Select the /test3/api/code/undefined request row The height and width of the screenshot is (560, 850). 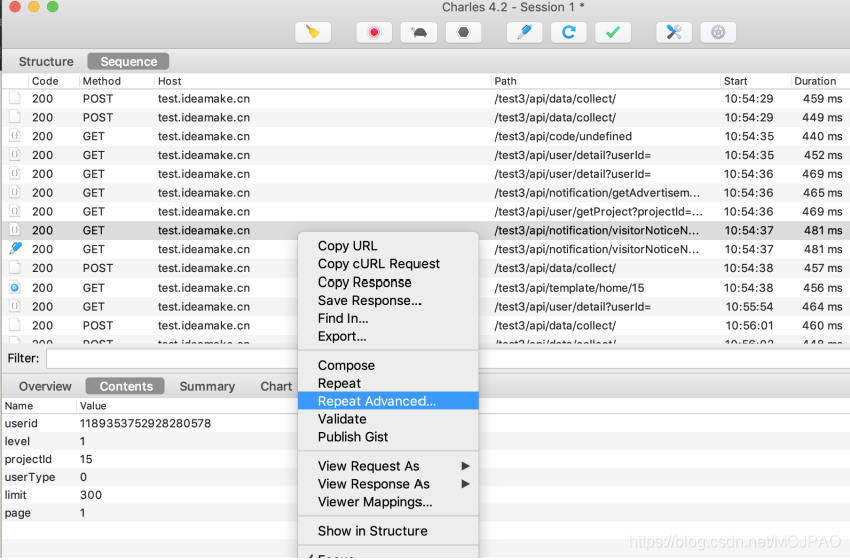[x=426, y=136]
